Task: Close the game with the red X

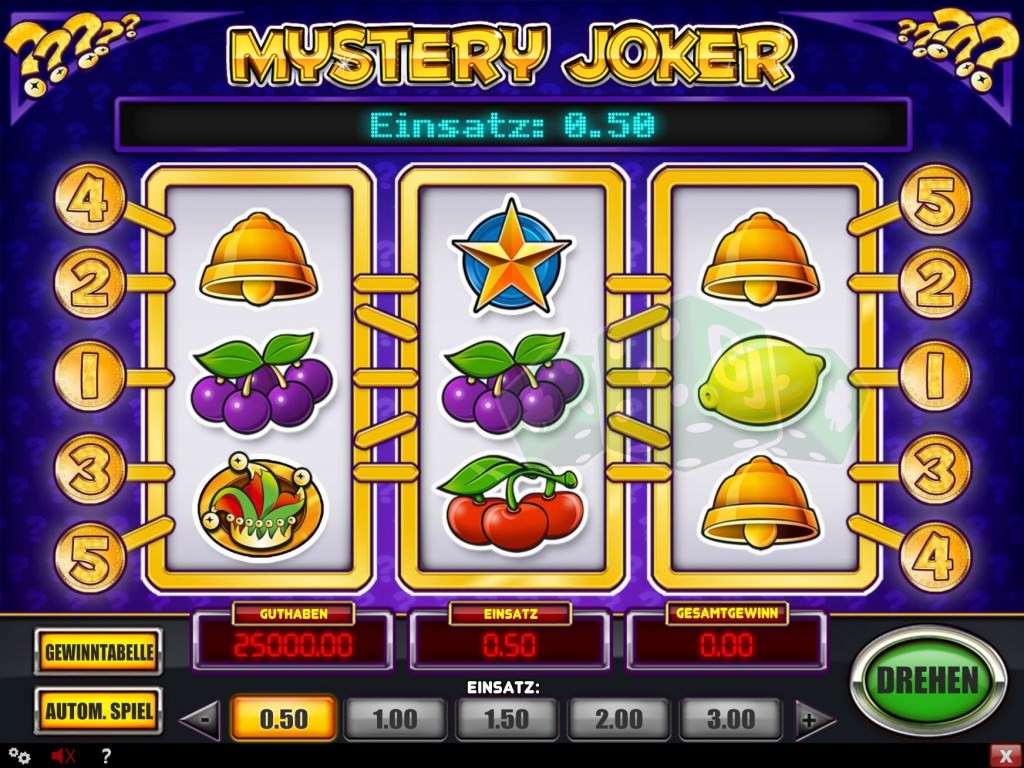Action: pos(1006,756)
